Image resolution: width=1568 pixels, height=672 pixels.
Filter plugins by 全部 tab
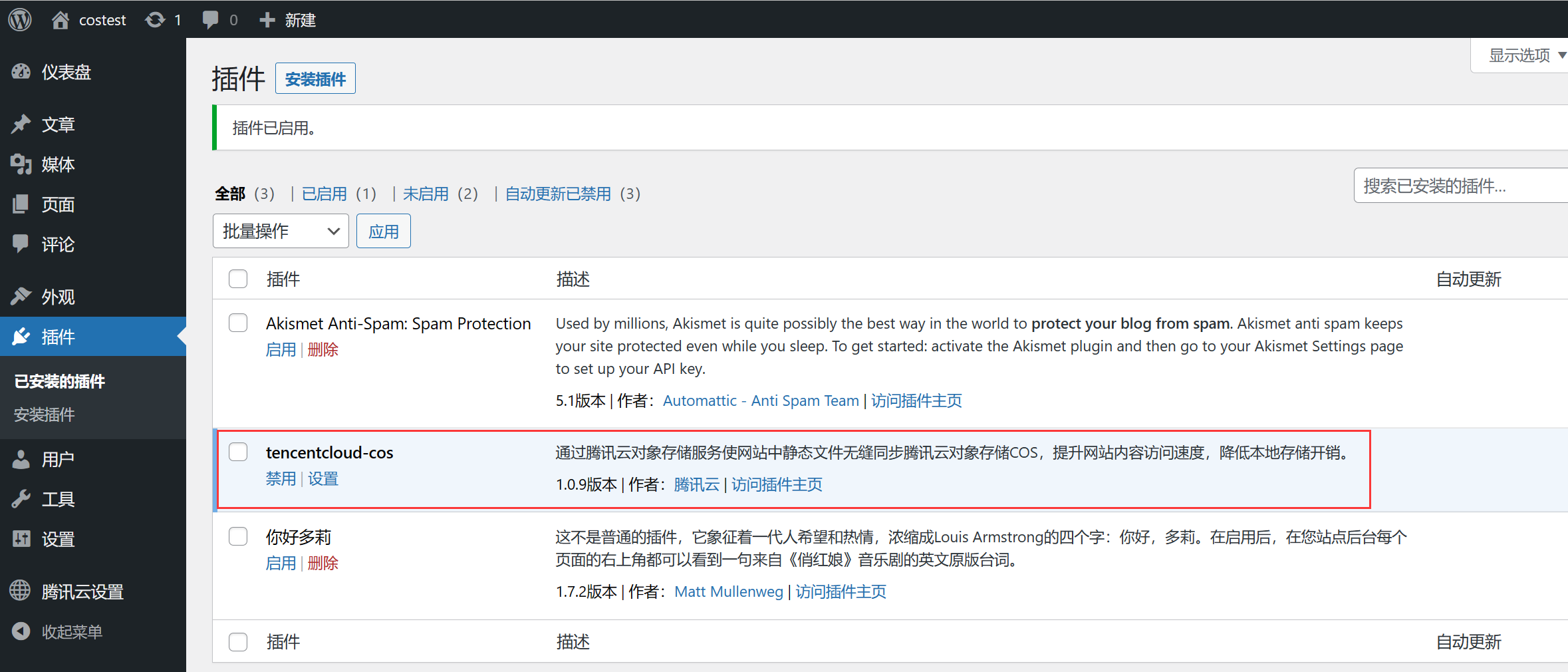230,194
